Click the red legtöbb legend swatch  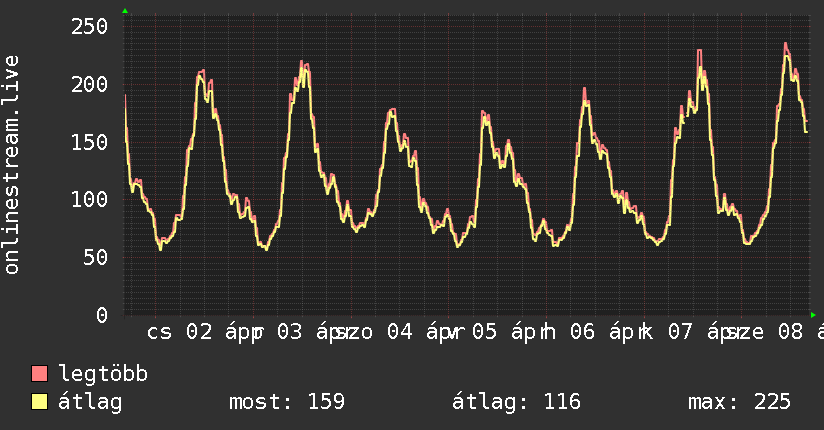(x=40, y=374)
